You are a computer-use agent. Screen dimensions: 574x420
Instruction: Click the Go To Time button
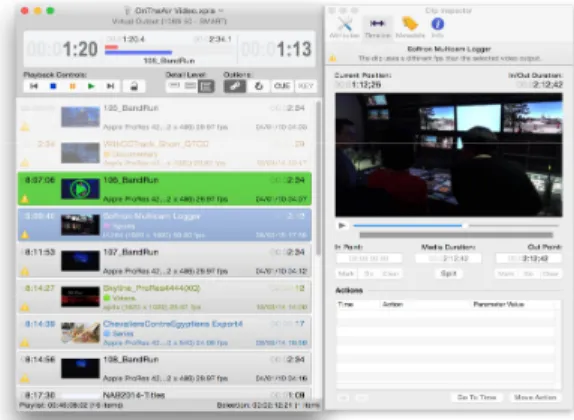(x=476, y=397)
